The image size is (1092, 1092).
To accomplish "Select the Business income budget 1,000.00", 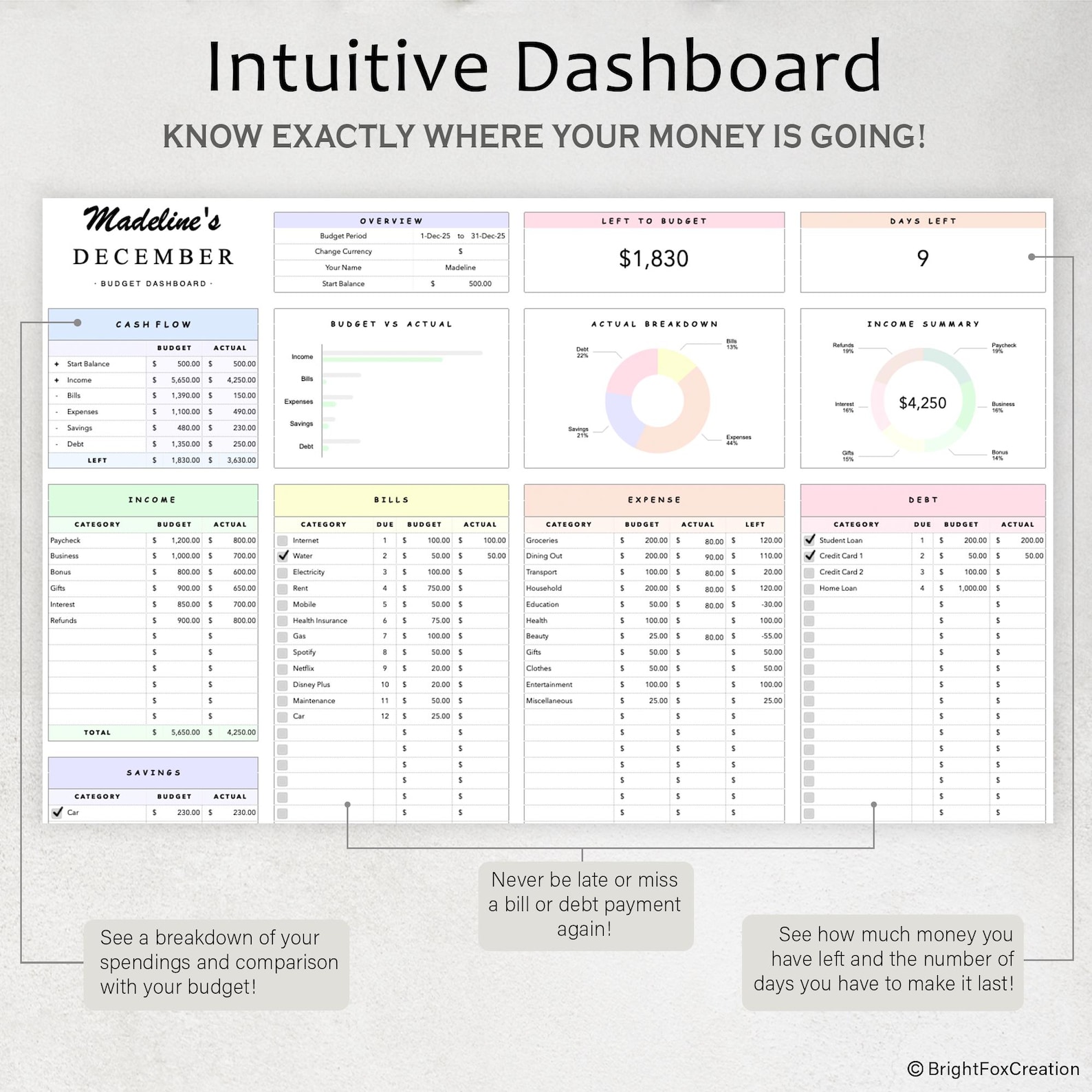I will pyautogui.click(x=175, y=556).
